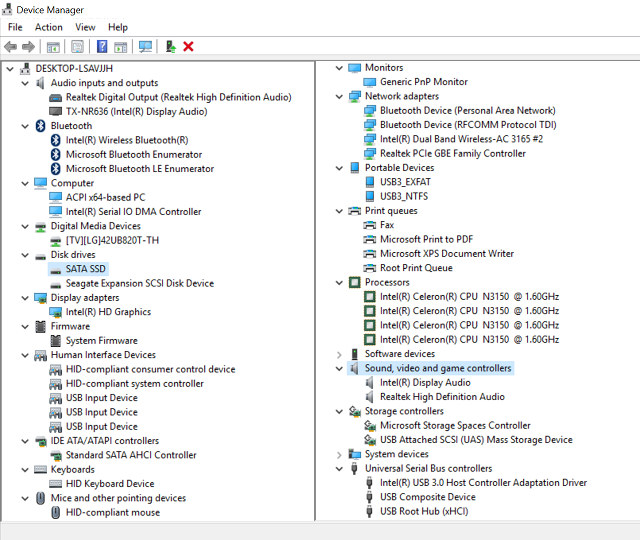Image resolution: width=640 pixels, height=540 pixels.
Task: Select HID-compliant consumer control device
Action: [151, 369]
